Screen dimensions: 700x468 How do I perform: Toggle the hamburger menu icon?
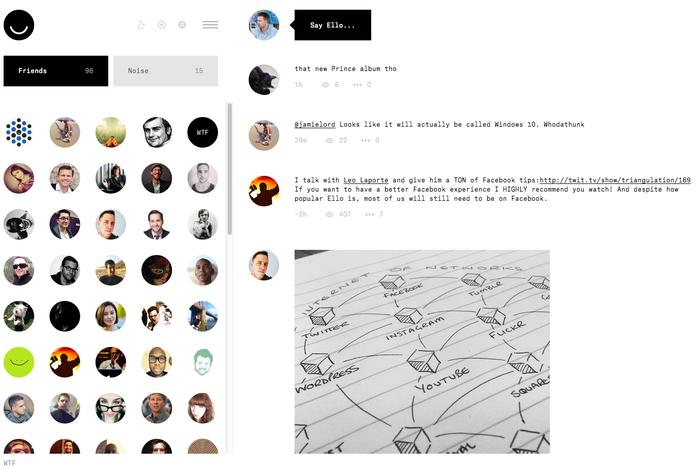(x=210, y=25)
